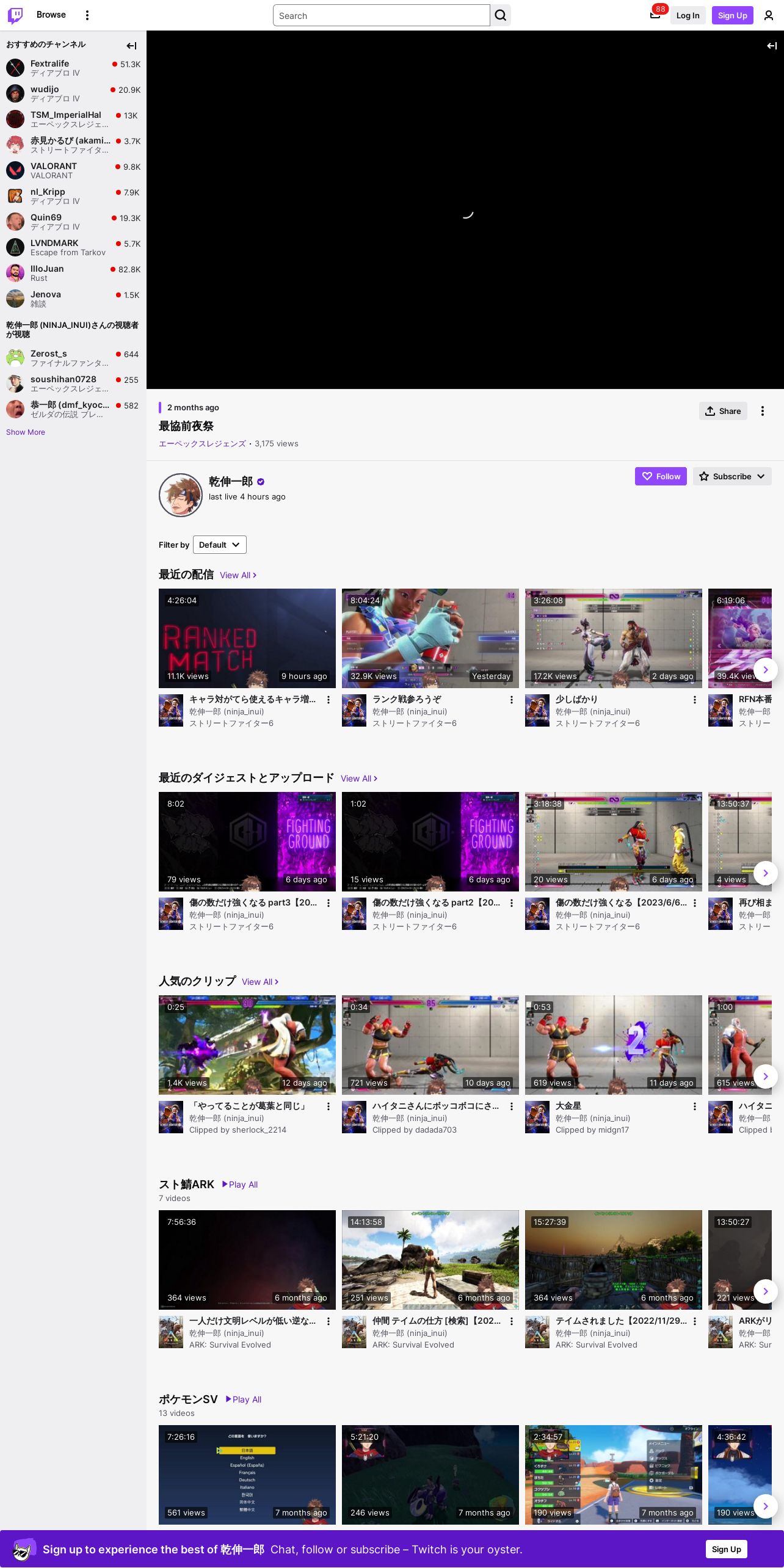Open soushihan0728 channel in sidebar
This screenshot has width=784, height=1568.
click(73, 383)
